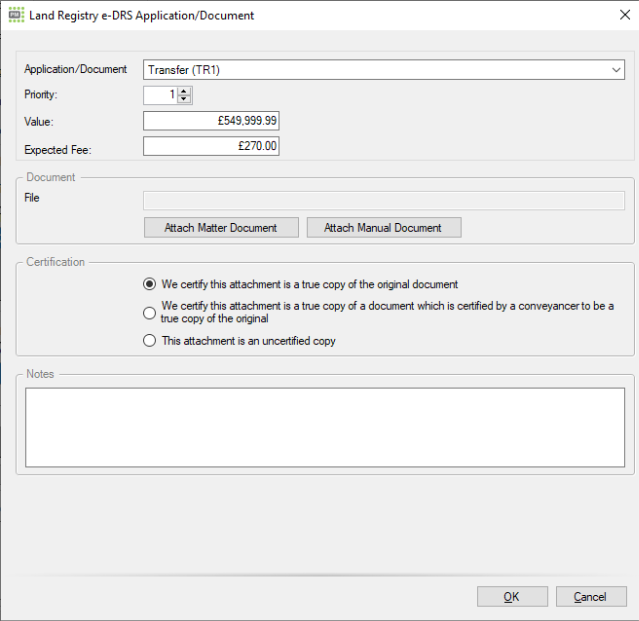This screenshot has width=639, height=621.
Task: Click the Document group heading
Action: point(51,177)
